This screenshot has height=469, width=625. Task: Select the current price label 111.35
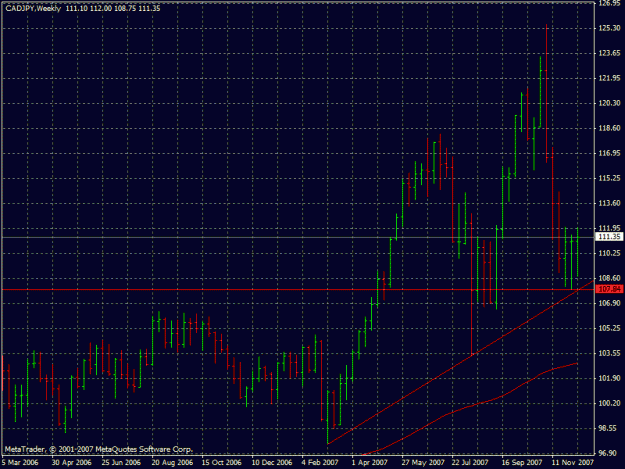click(x=609, y=237)
